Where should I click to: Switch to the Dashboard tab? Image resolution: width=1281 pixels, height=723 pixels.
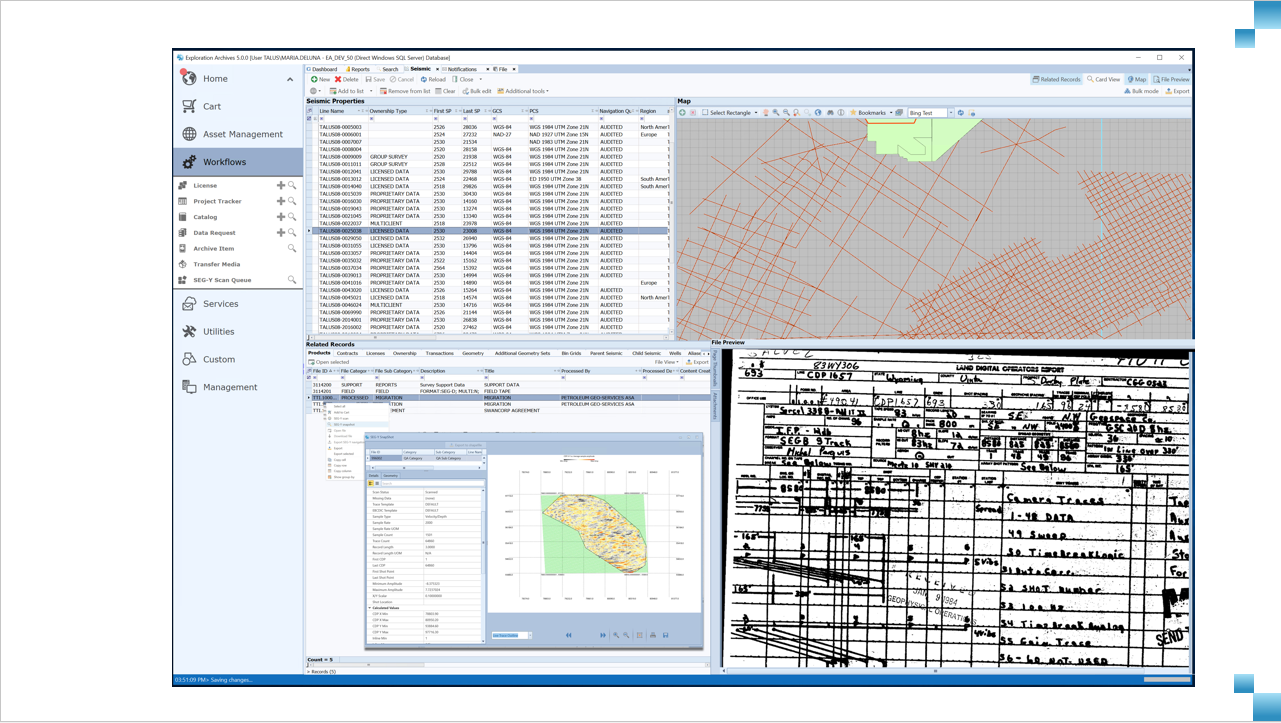[323, 69]
